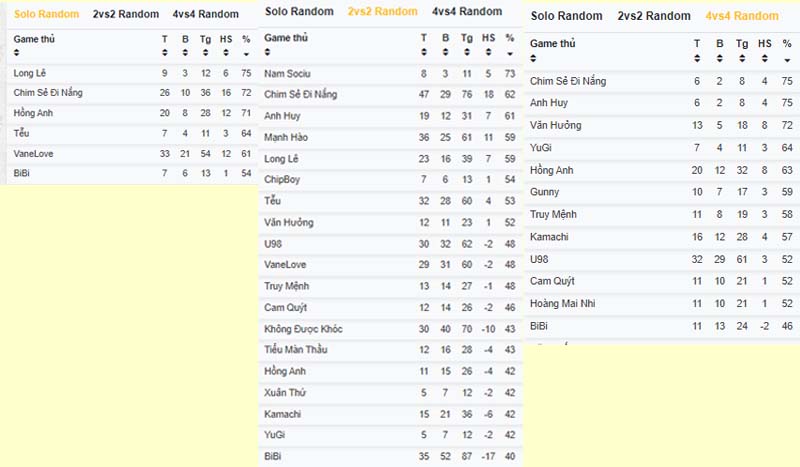Sort the middle table by Game thủ

click(x=267, y=52)
